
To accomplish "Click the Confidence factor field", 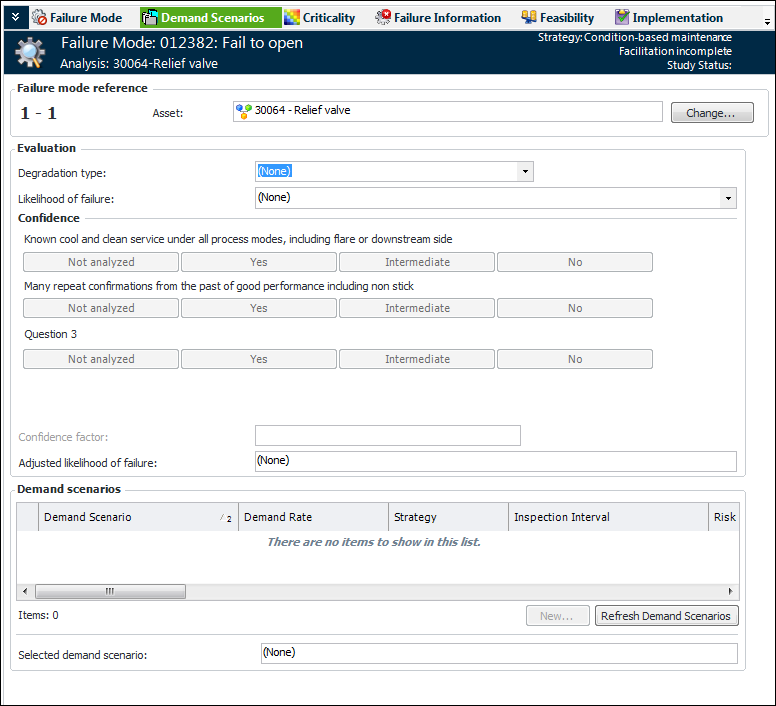I will tap(388, 435).
